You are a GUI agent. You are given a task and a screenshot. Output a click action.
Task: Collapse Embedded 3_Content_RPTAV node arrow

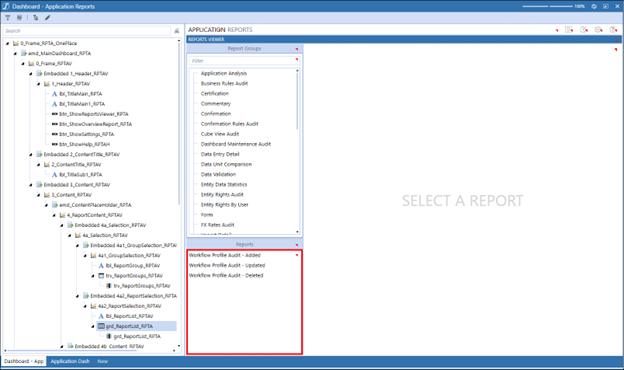[31, 185]
